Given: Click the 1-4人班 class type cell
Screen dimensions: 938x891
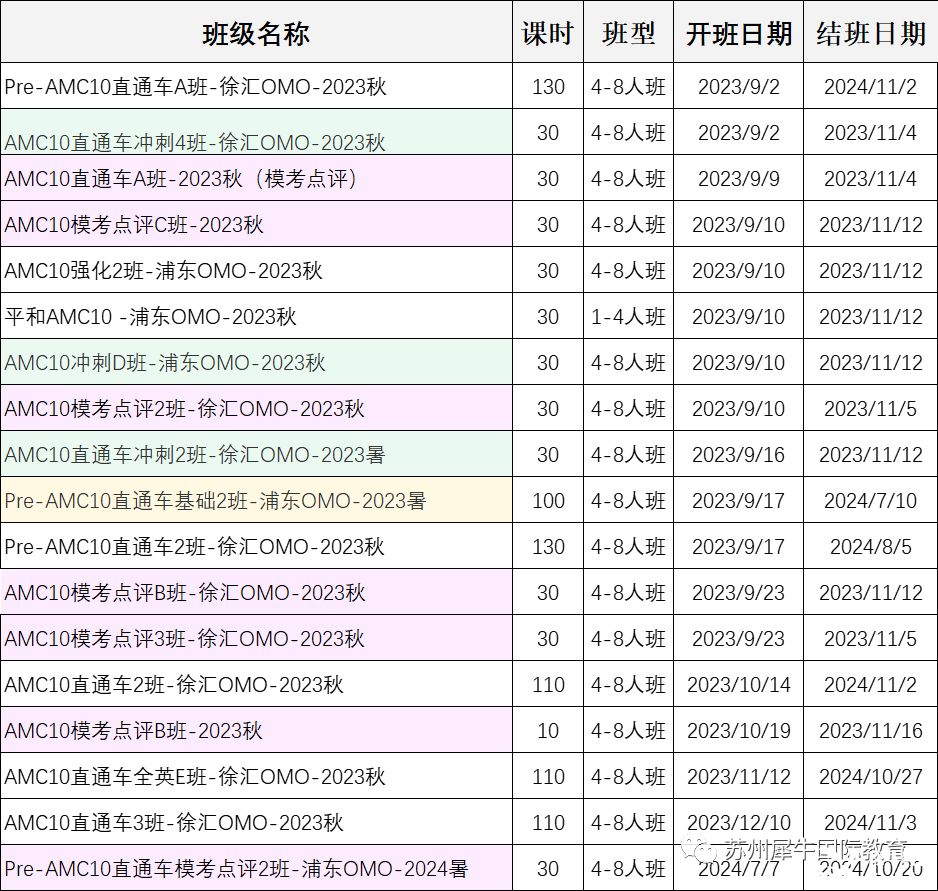Looking at the screenshot, I should click(628, 317).
